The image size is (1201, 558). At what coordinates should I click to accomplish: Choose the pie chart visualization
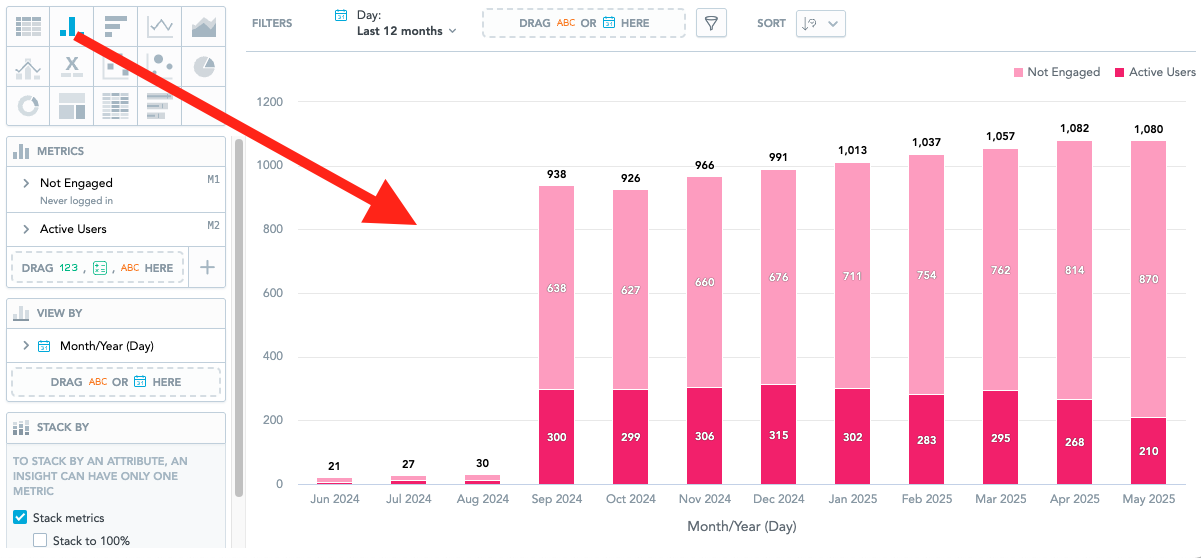204,67
